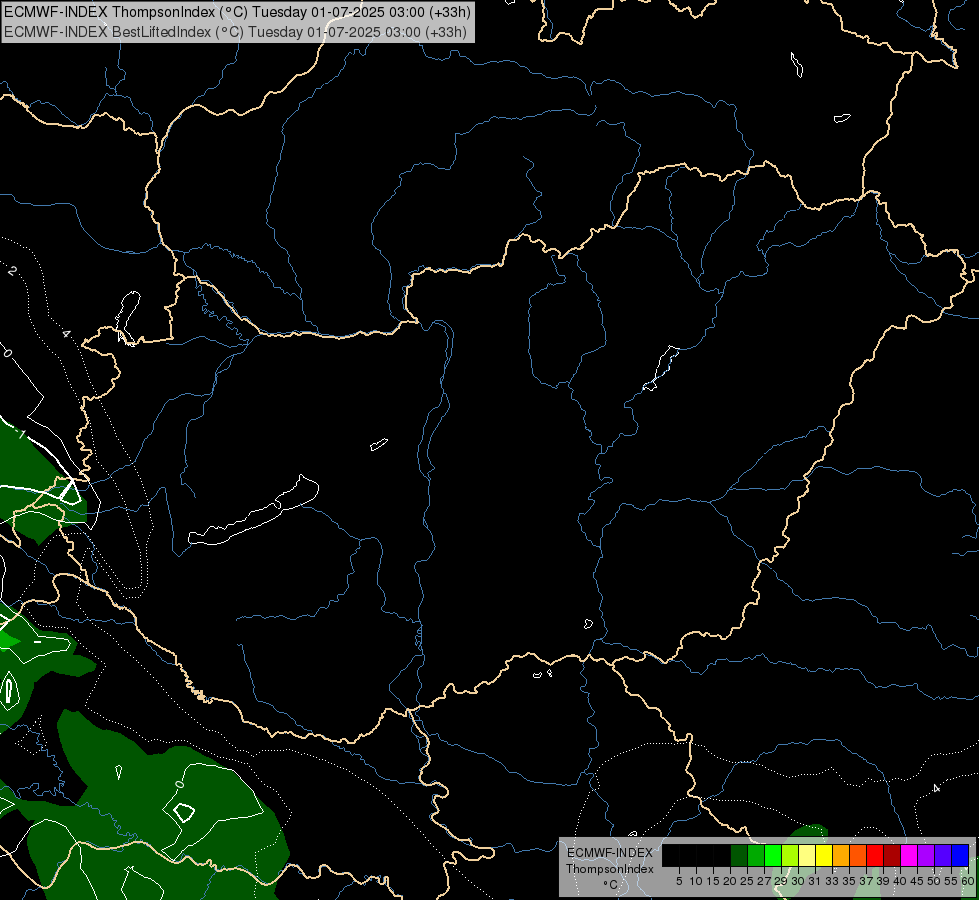Viewport: 979px width, 900px height.
Task: Click the legend tick value '5'
Action: point(679,881)
